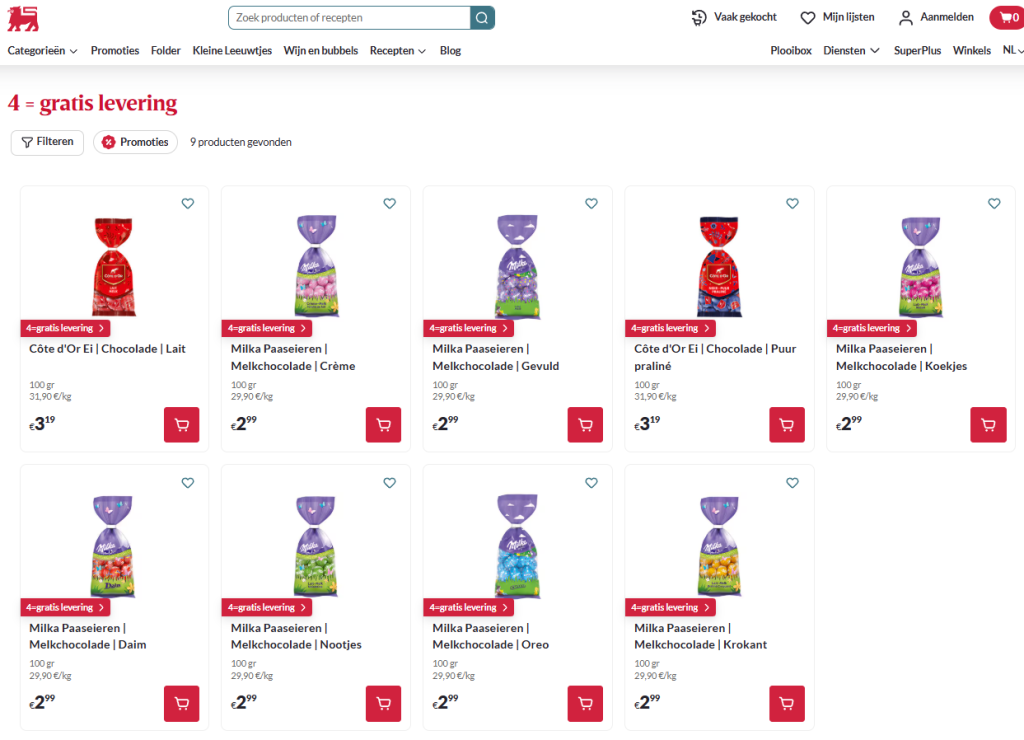Add Côte d'Or Ei Puur praliné to cart
The height and width of the screenshot is (740, 1024).
pos(787,425)
